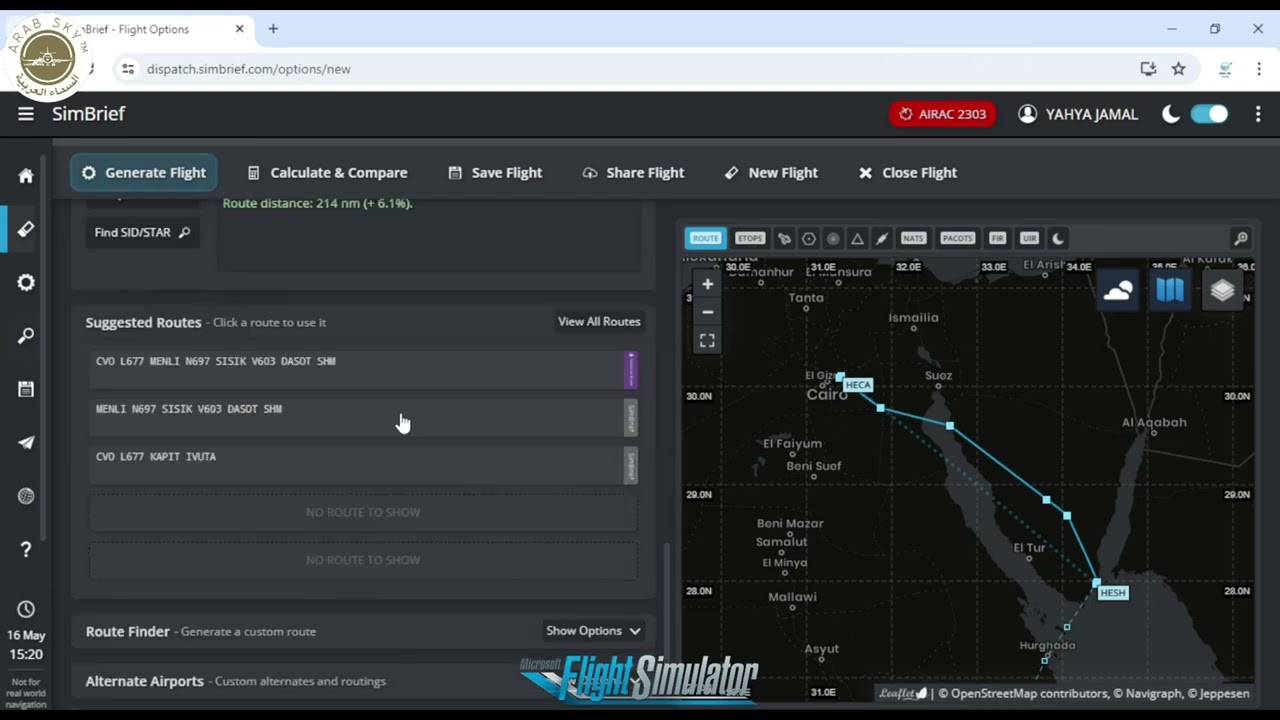Toggle the NATS tracks layer

(913, 238)
